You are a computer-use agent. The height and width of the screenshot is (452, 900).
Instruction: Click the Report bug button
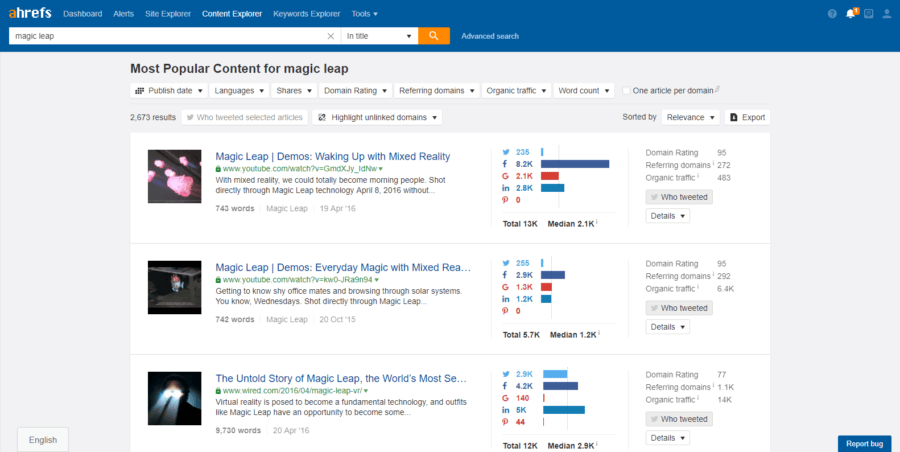tap(864, 444)
